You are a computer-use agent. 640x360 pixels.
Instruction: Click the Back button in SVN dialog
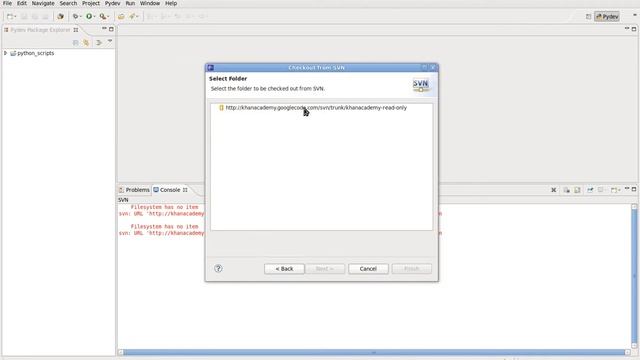[x=284, y=269]
